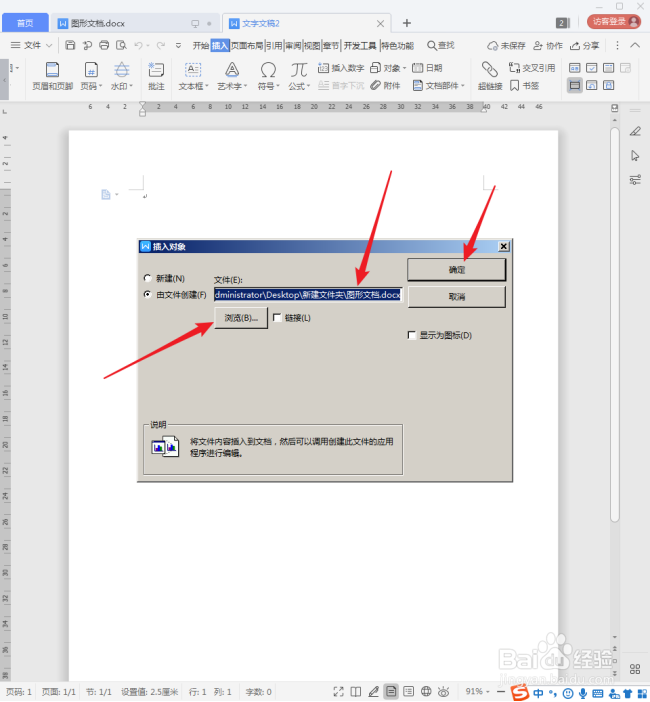650x702 pixels.
Task: Click the Print icon in quick toolbar
Action: [104, 45]
